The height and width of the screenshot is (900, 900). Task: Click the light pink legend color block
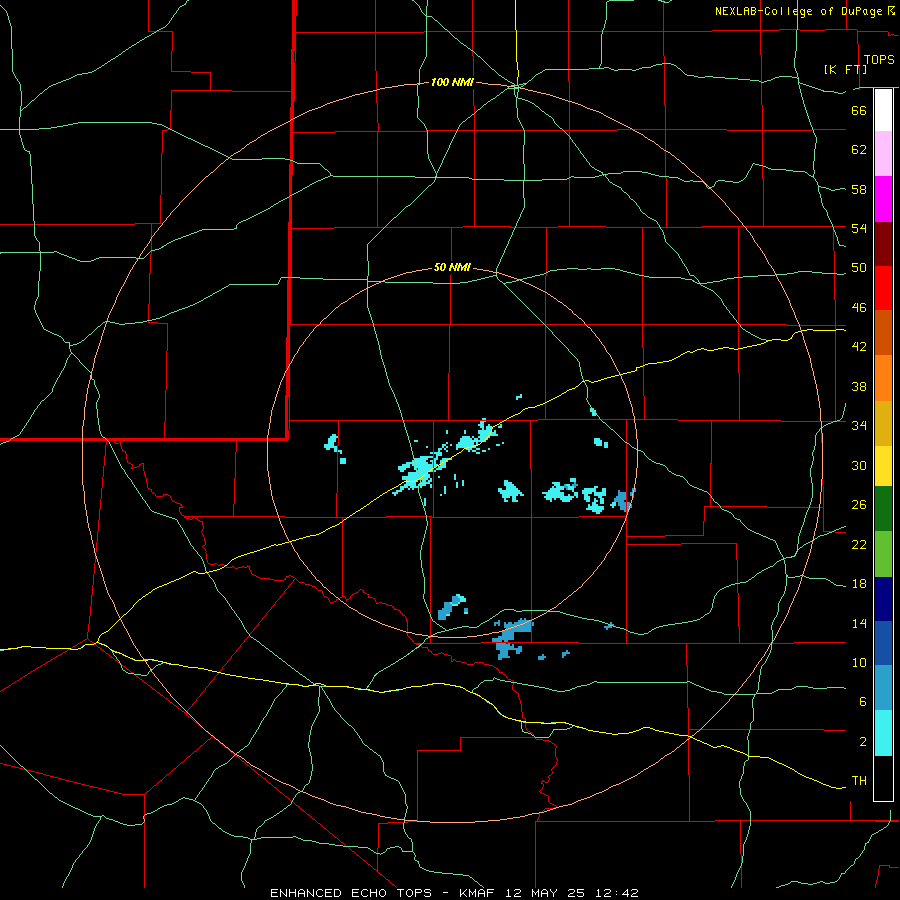[x=883, y=153]
